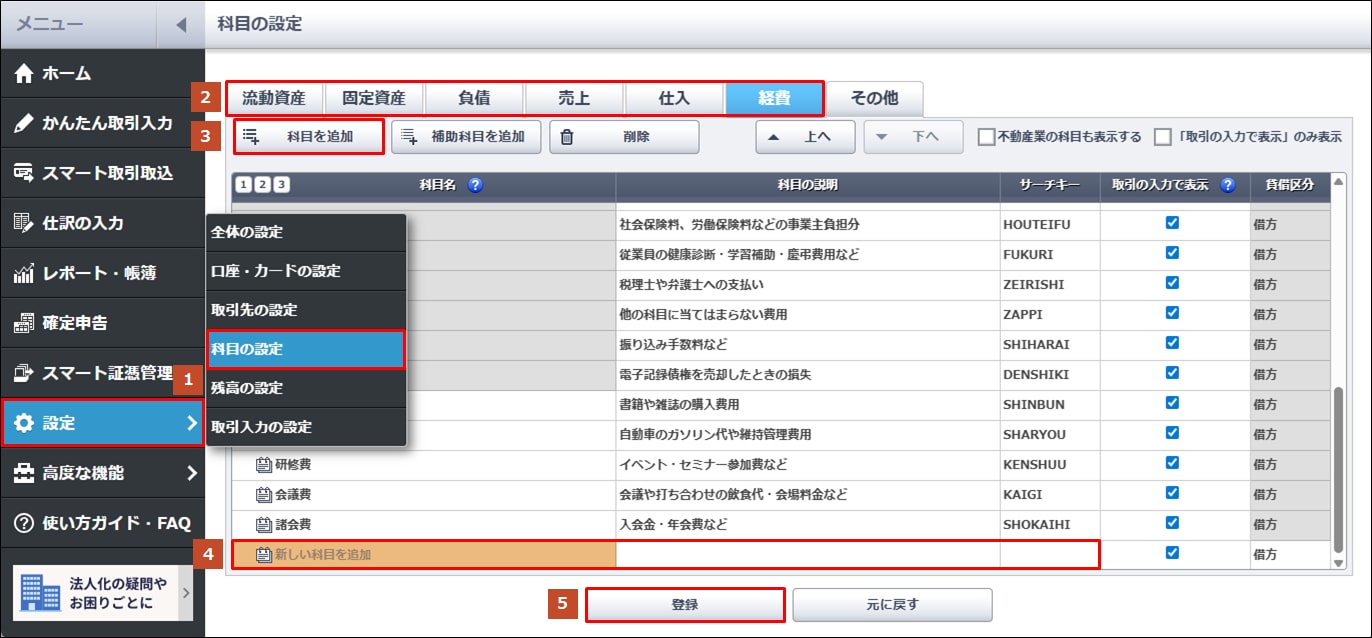The height and width of the screenshot is (638, 1372).
Task: Enable 不動産業の科目も表示する checkbox
Action: click(x=986, y=137)
